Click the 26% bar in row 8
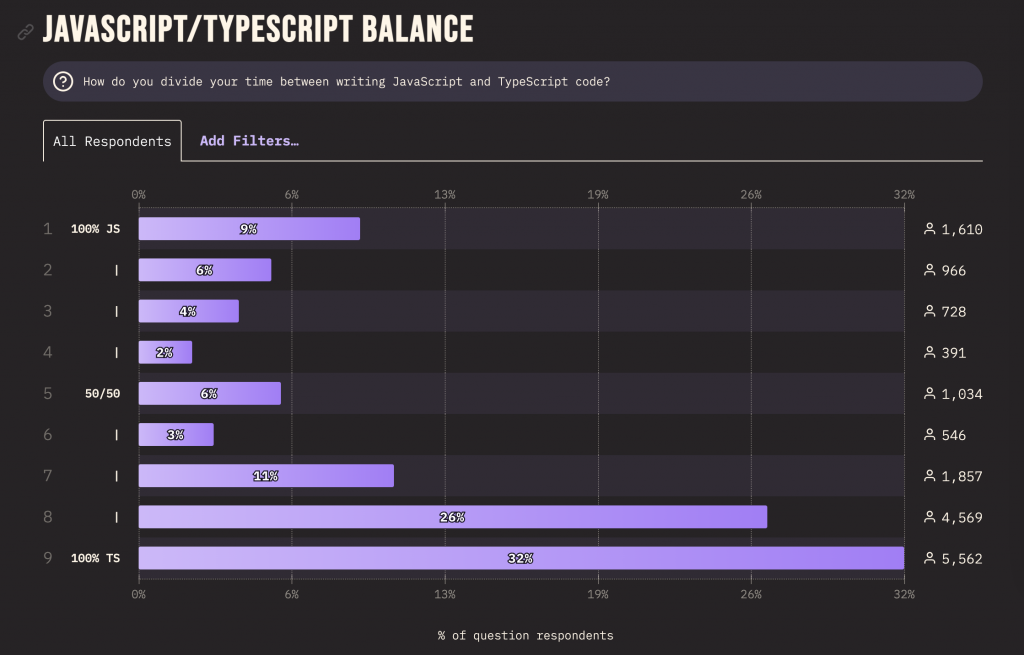1024x655 pixels. pyautogui.click(x=452, y=517)
